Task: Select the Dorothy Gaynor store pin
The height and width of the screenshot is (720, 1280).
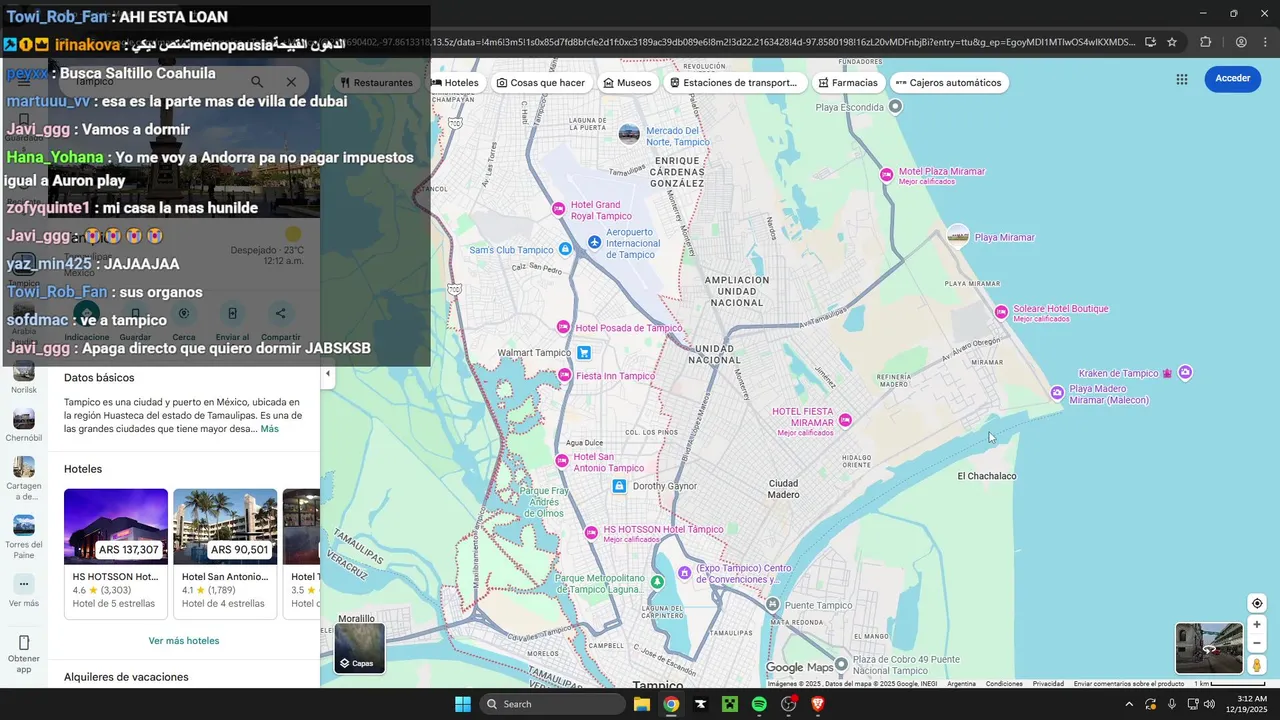Action: point(619,486)
